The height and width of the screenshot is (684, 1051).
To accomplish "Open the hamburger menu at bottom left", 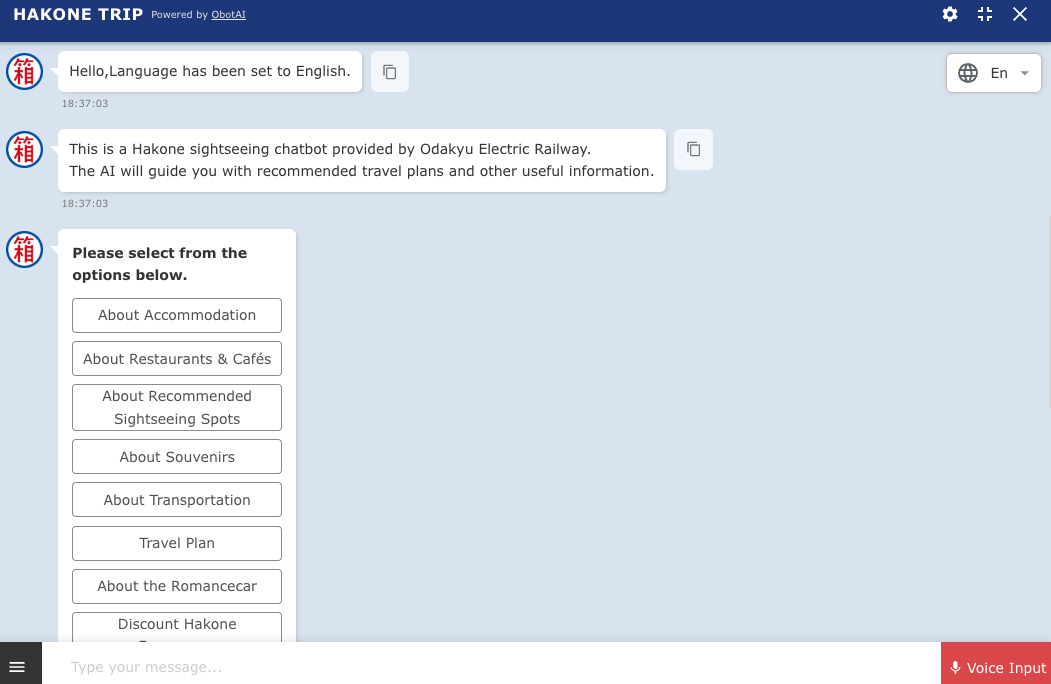I will (x=17, y=667).
